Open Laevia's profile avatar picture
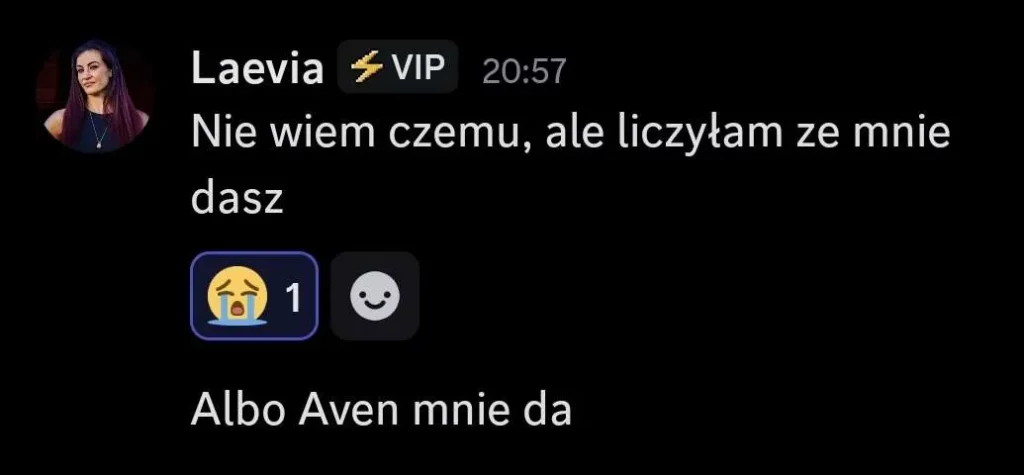The width and height of the screenshot is (1024, 475). 93,96
